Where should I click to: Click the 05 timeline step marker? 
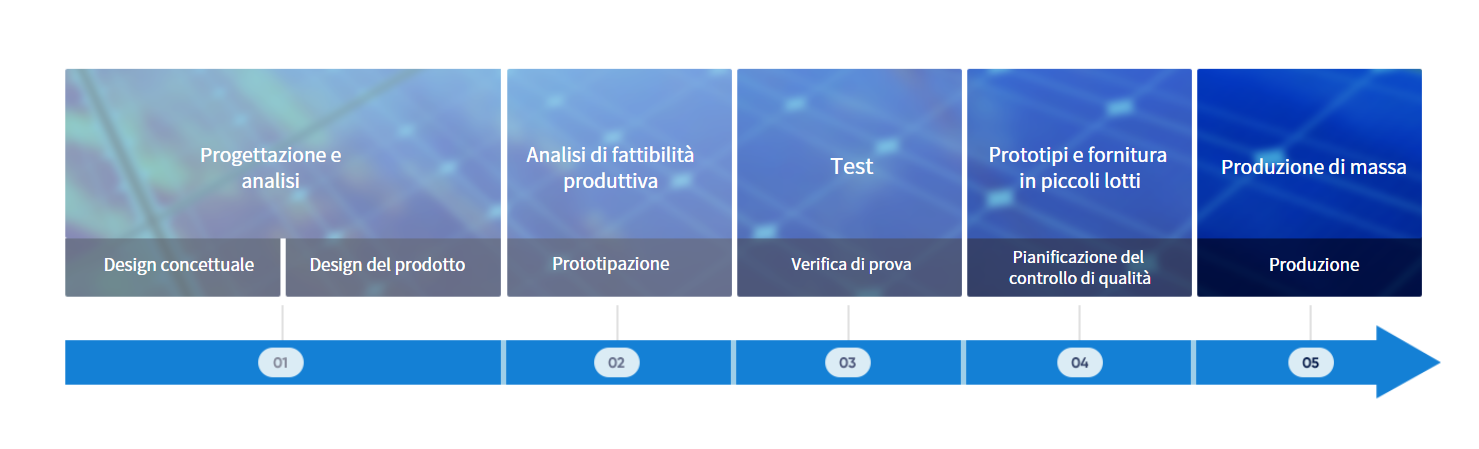coord(1310,363)
